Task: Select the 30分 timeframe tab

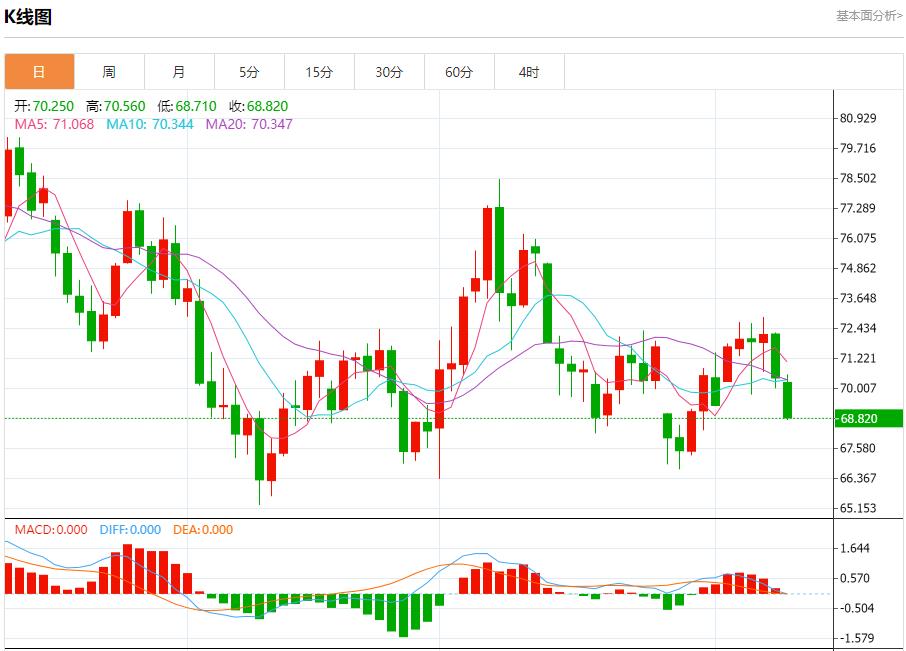Action: click(389, 72)
